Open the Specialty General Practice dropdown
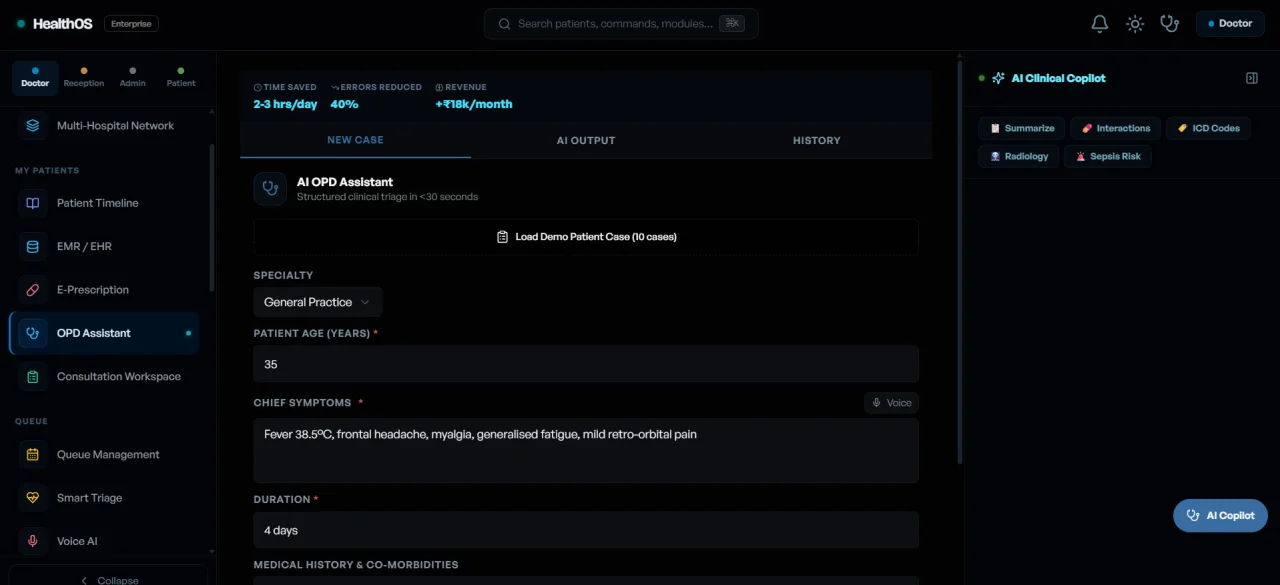The width and height of the screenshot is (1280, 585). coord(317,302)
